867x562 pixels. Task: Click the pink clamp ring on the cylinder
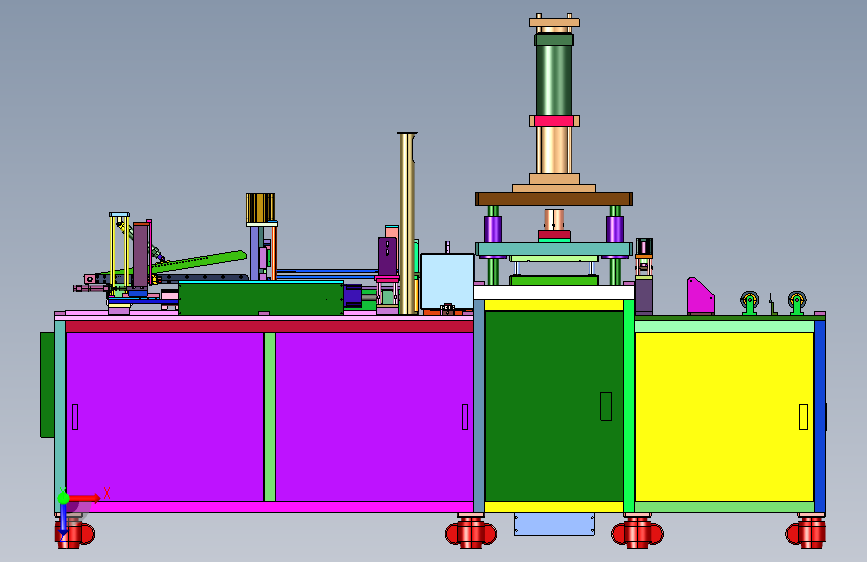(554, 121)
